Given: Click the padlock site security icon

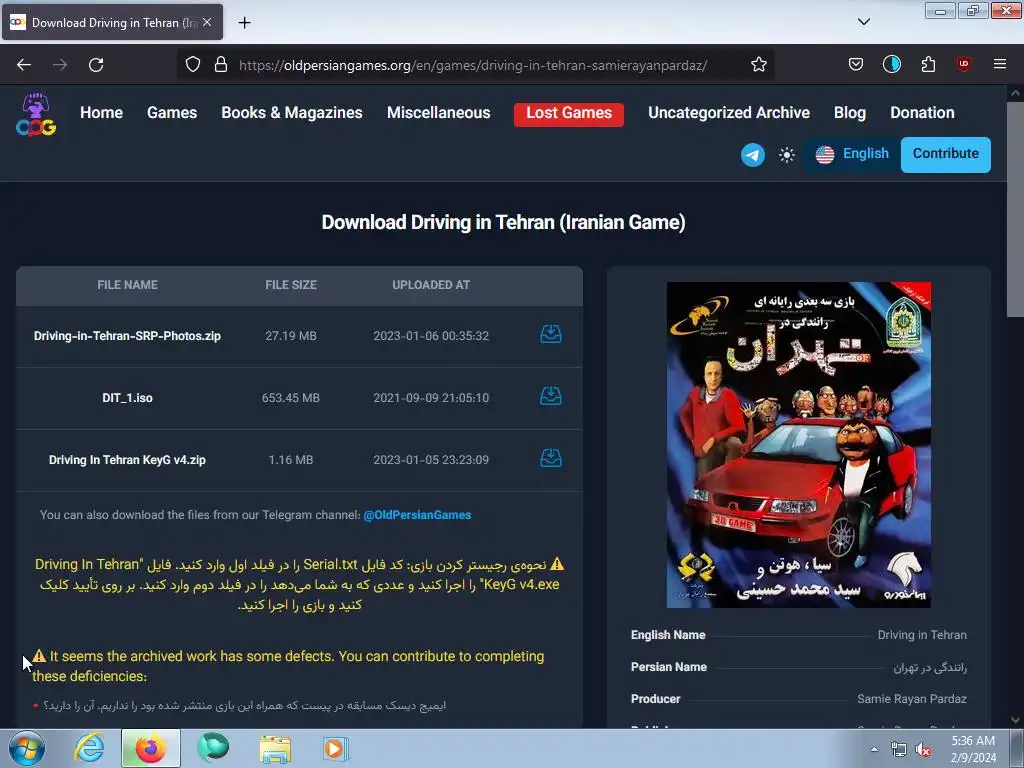Looking at the screenshot, I should [221, 65].
